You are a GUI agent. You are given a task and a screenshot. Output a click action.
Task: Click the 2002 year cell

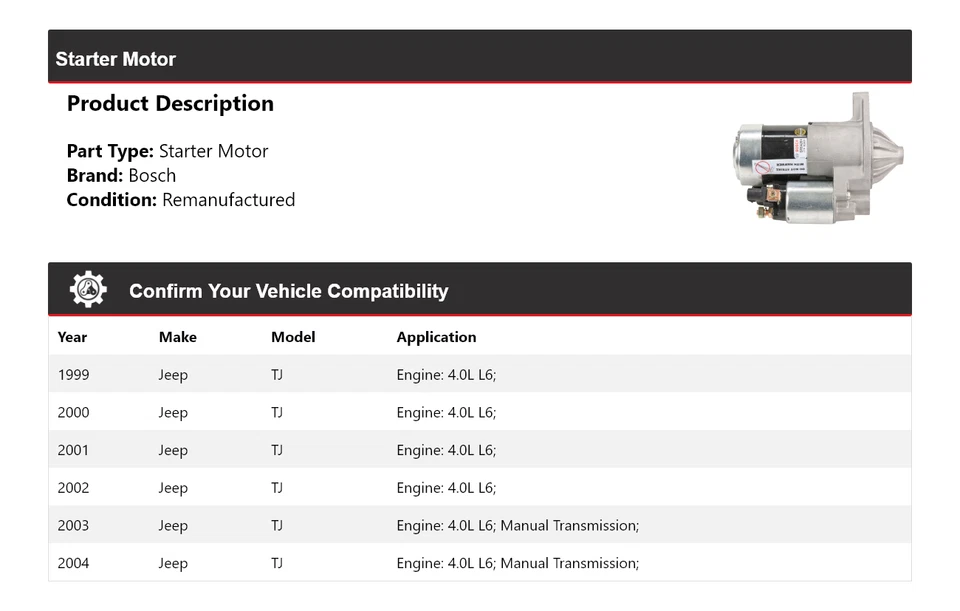[73, 488]
